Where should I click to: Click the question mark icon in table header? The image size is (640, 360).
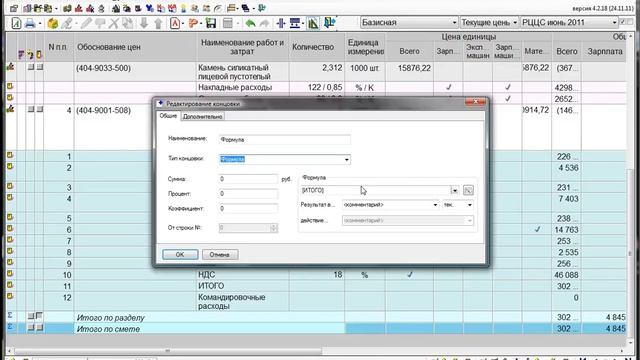point(30,54)
